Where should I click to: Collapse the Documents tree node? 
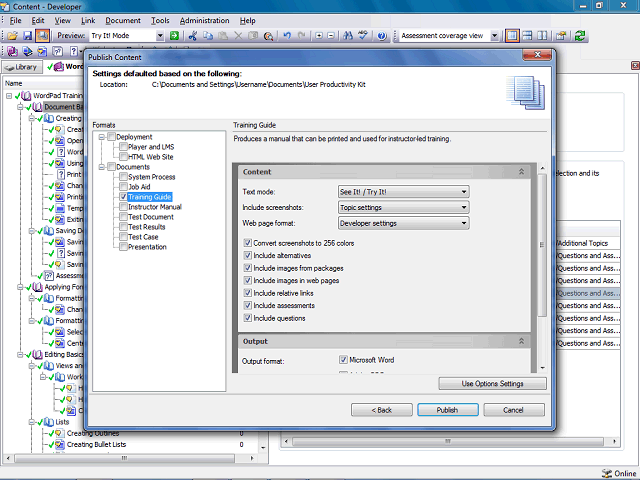pos(102,167)
